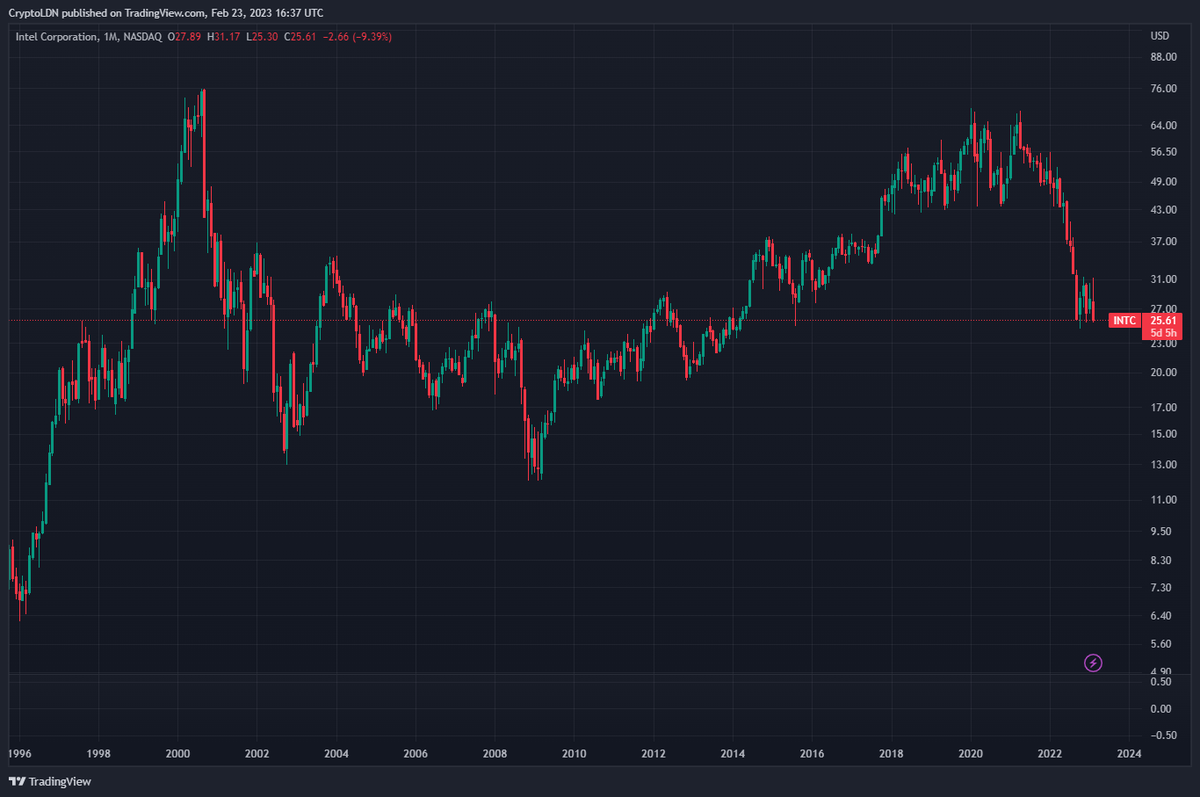The image size is (1200, 797).
Task: Click the 2014 label on the time axis
Action: point(733,754)
